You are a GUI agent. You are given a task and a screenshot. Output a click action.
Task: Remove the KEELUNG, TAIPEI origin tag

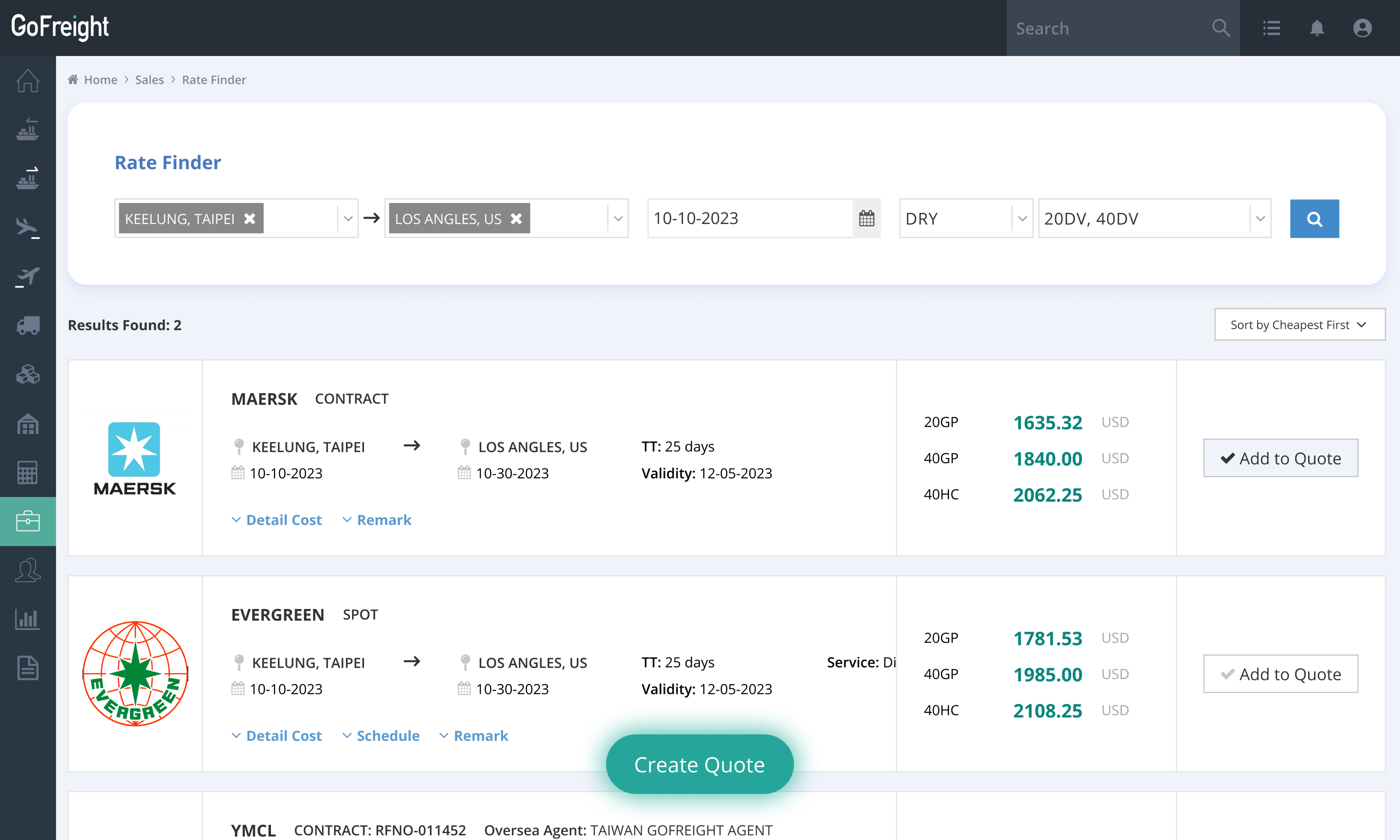coord(250,218)
